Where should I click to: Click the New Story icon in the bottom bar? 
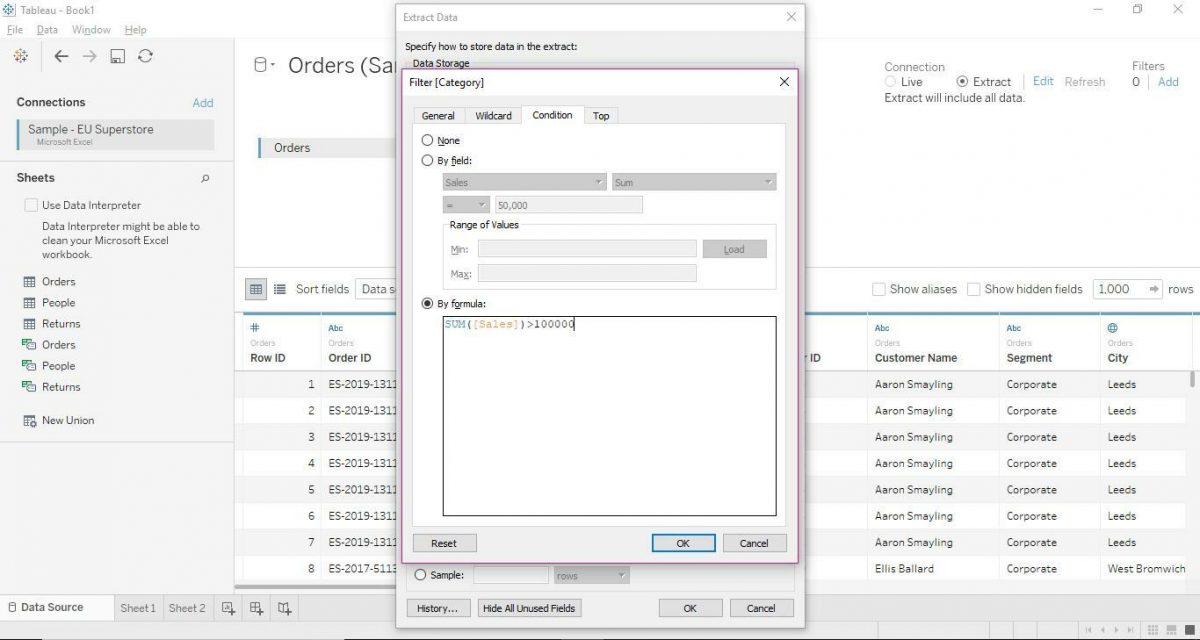[282, 607]
